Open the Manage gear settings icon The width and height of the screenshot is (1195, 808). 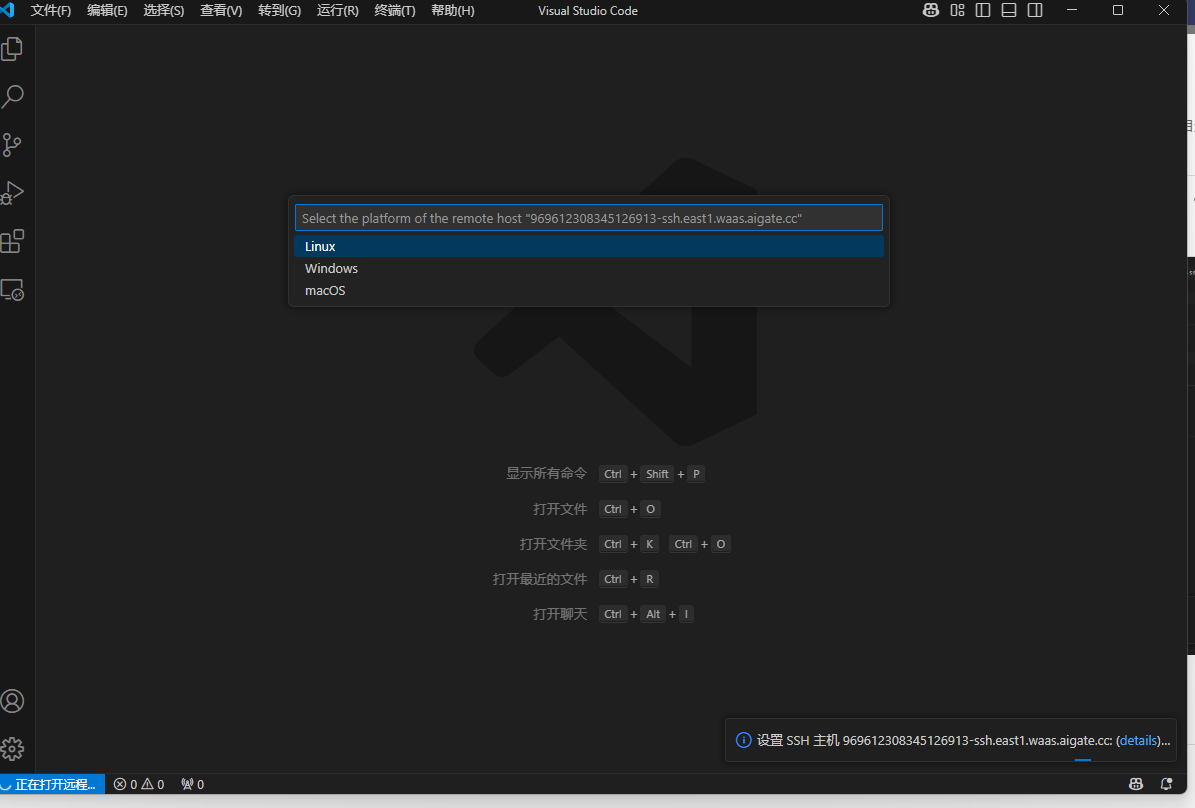(x=13, y=749)
